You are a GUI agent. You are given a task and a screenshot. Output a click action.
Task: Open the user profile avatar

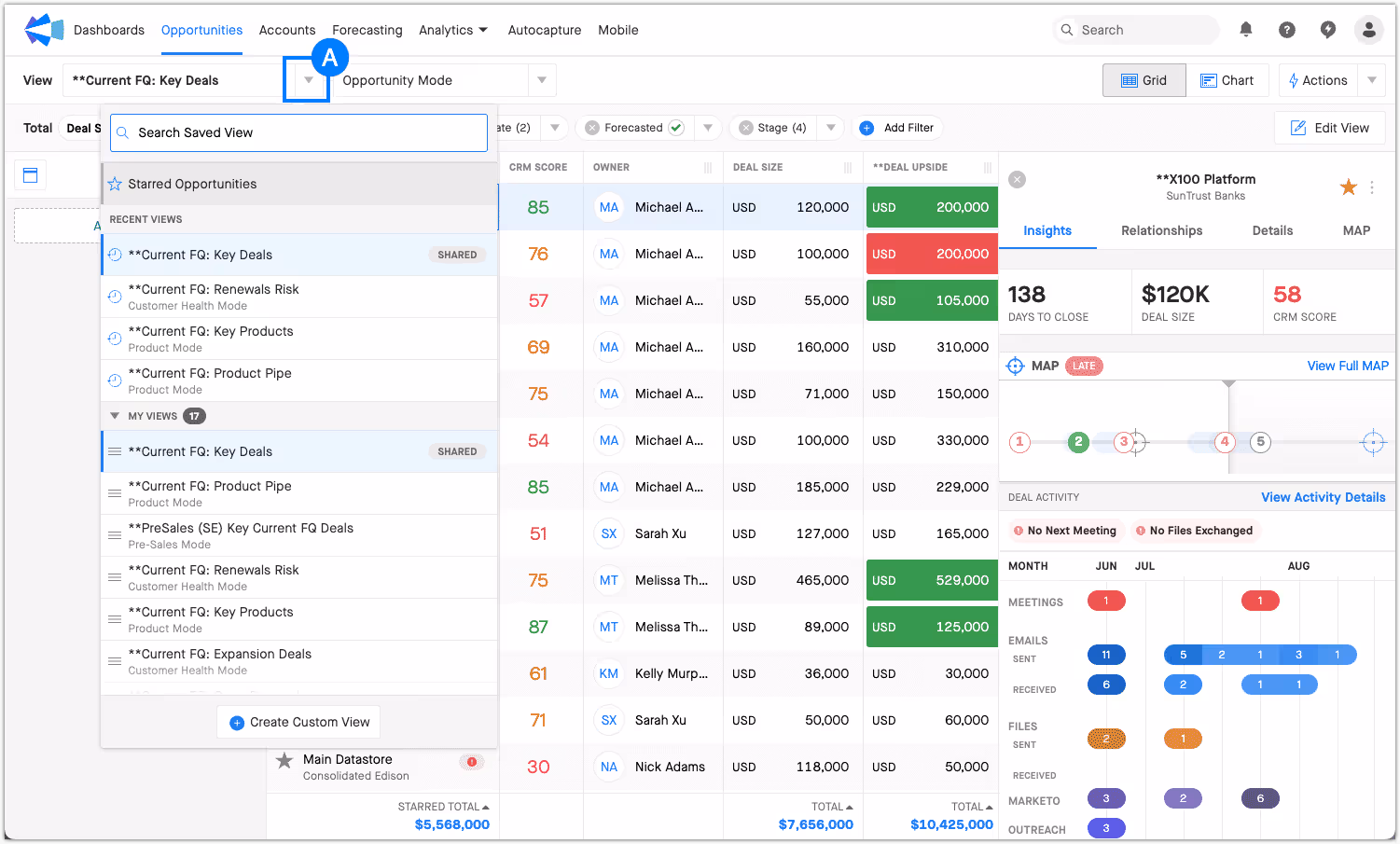tap(1369, 30)
